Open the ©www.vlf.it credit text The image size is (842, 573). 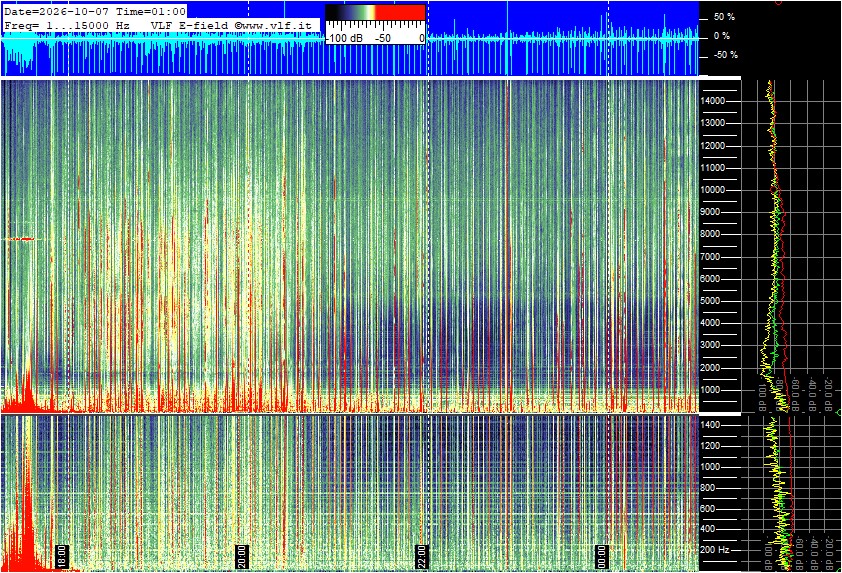coord(273,25)
